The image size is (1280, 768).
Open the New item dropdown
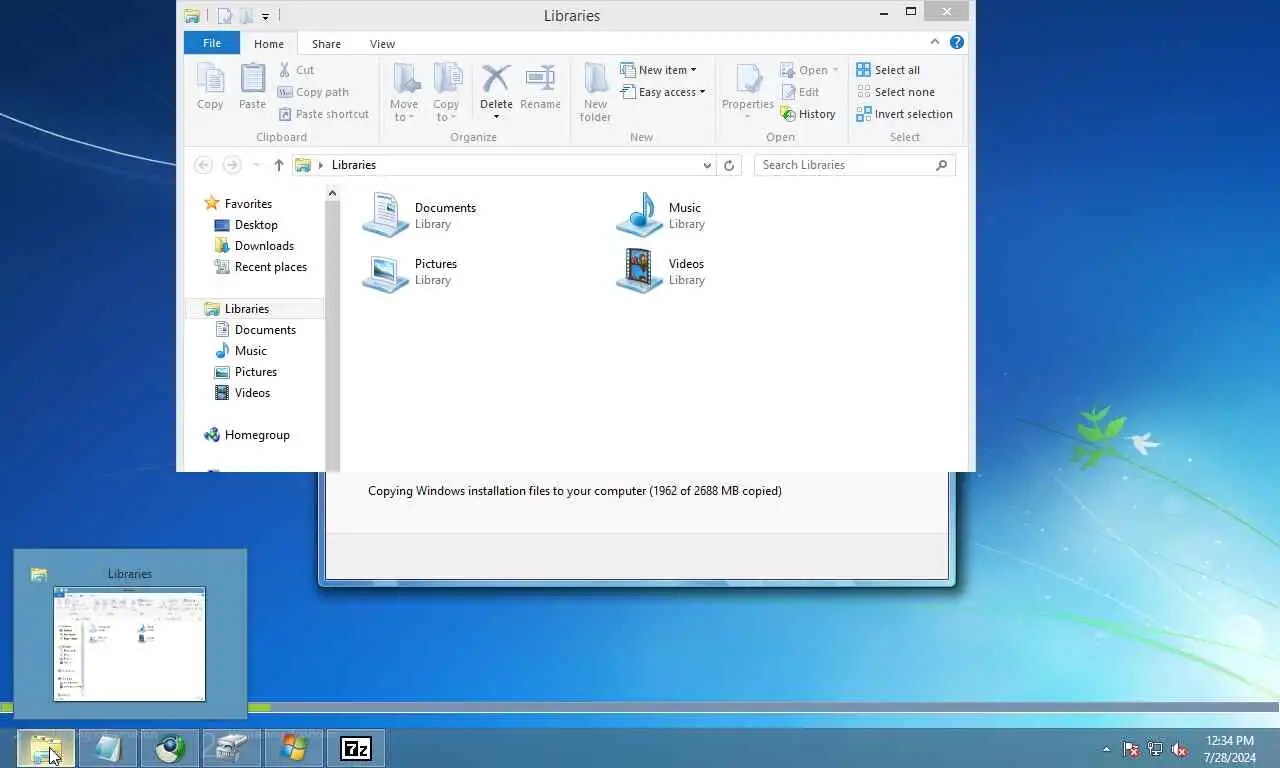pyautogui.click(x=658, y=70)
